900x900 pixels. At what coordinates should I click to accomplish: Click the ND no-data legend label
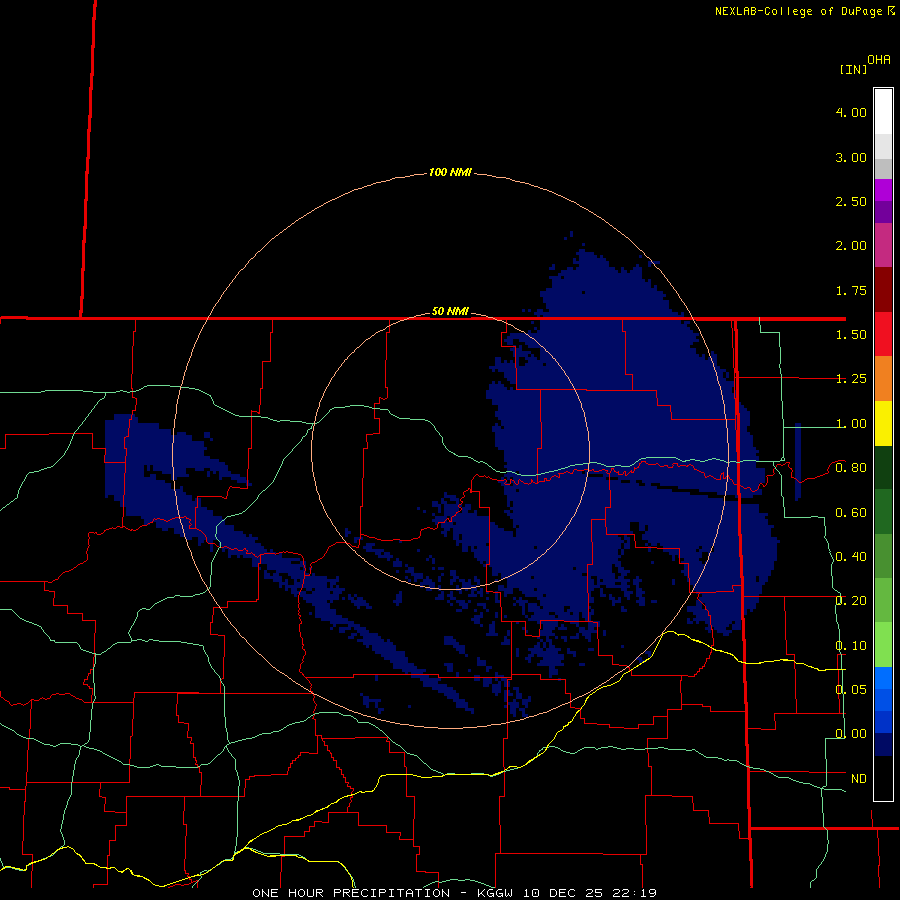(x=859, y=779)
